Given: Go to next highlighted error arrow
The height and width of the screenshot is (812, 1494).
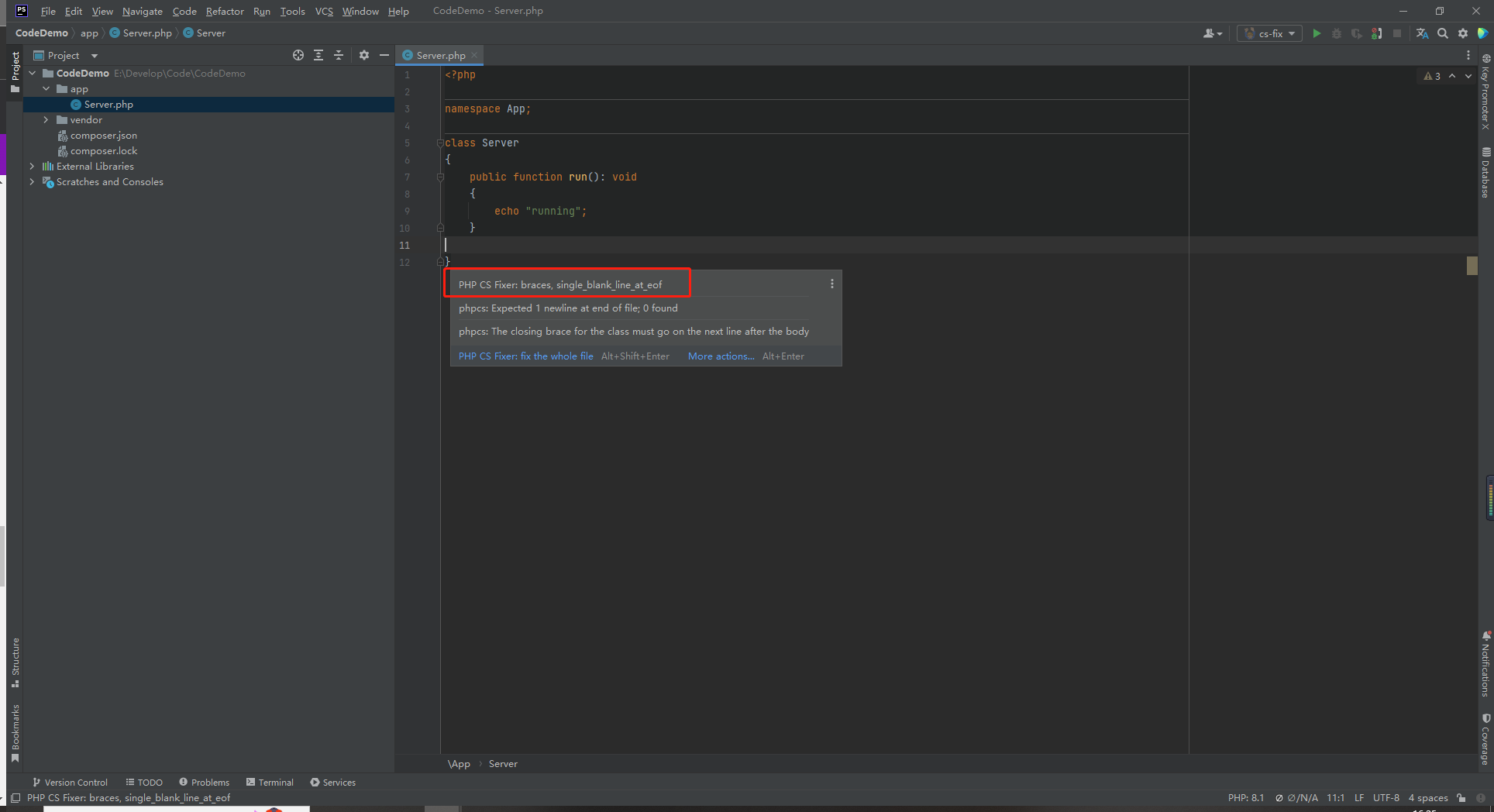Looking at the screenshot, I should [x=1468, y=76].
